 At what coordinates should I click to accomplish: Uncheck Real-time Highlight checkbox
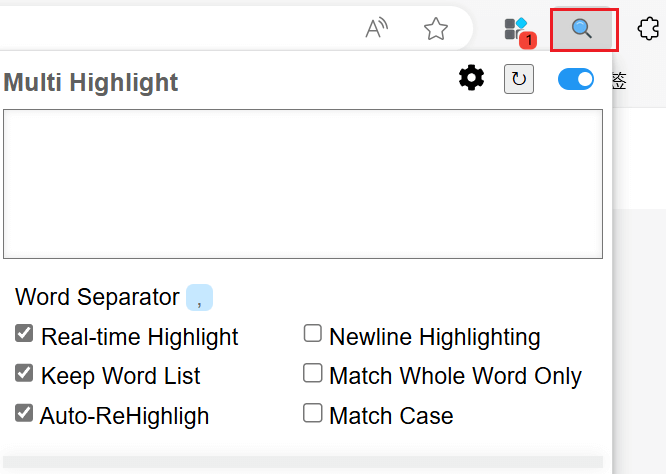click(25, 334)
